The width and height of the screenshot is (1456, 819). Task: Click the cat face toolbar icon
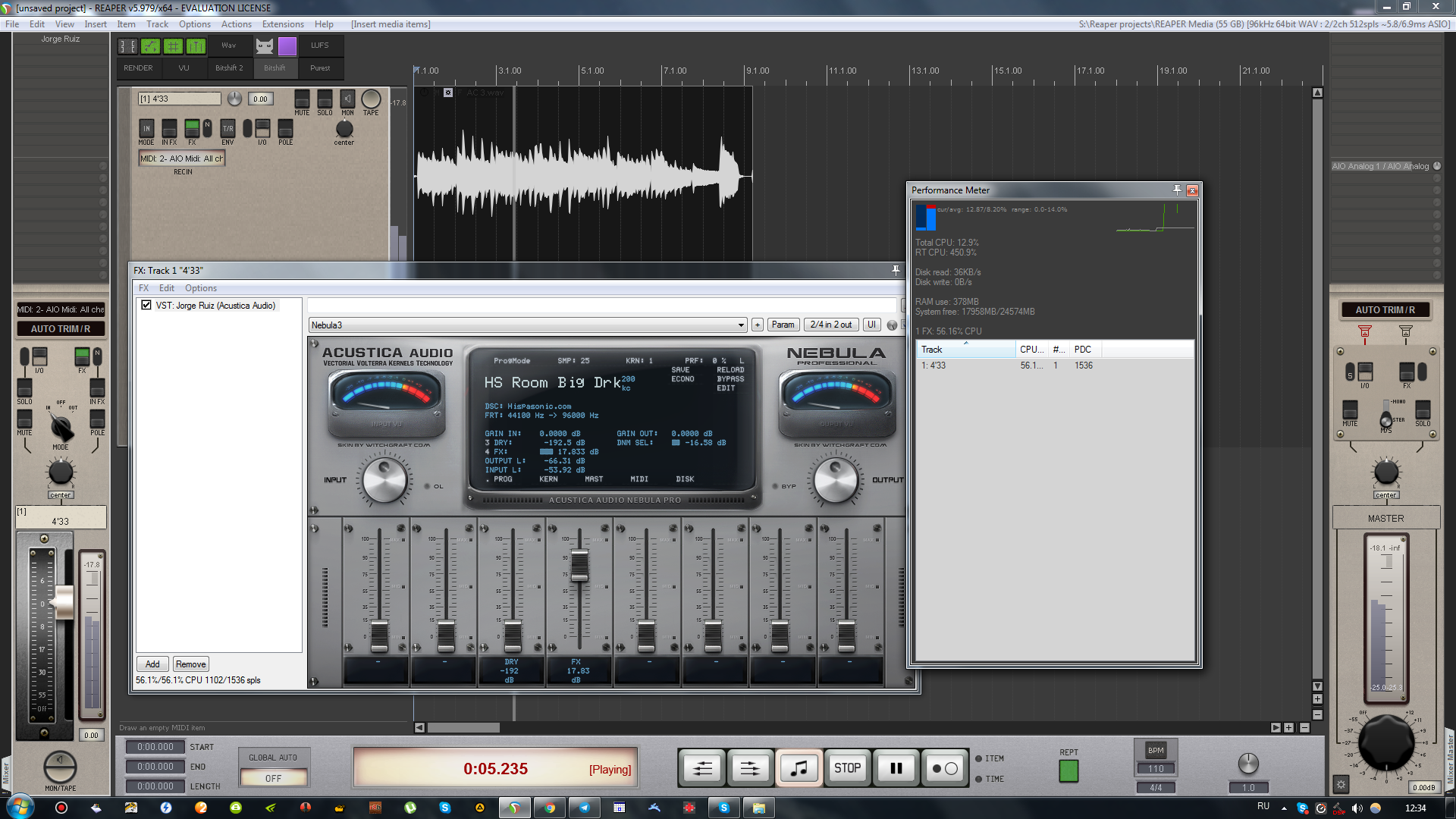click(264, 46)
